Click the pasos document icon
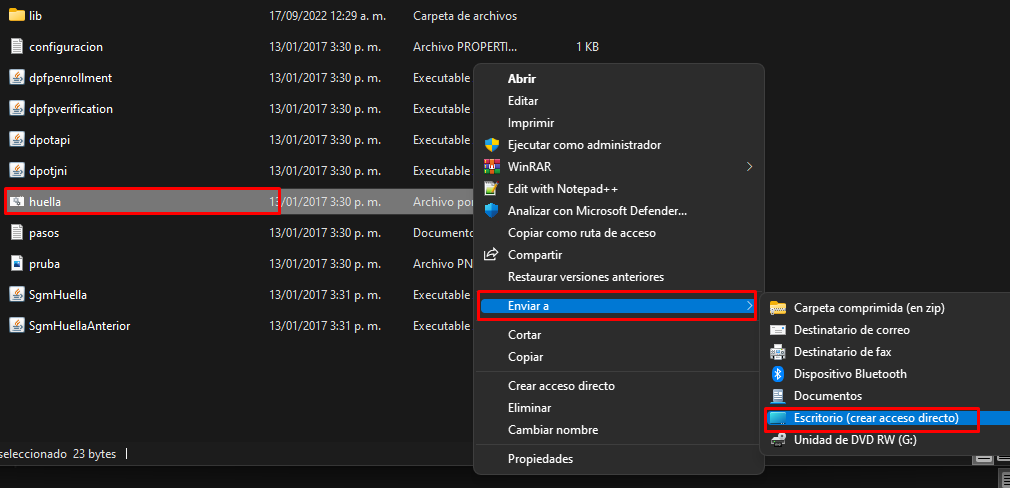This screenshot has width=1010, height=488. [x=17, y=232]
